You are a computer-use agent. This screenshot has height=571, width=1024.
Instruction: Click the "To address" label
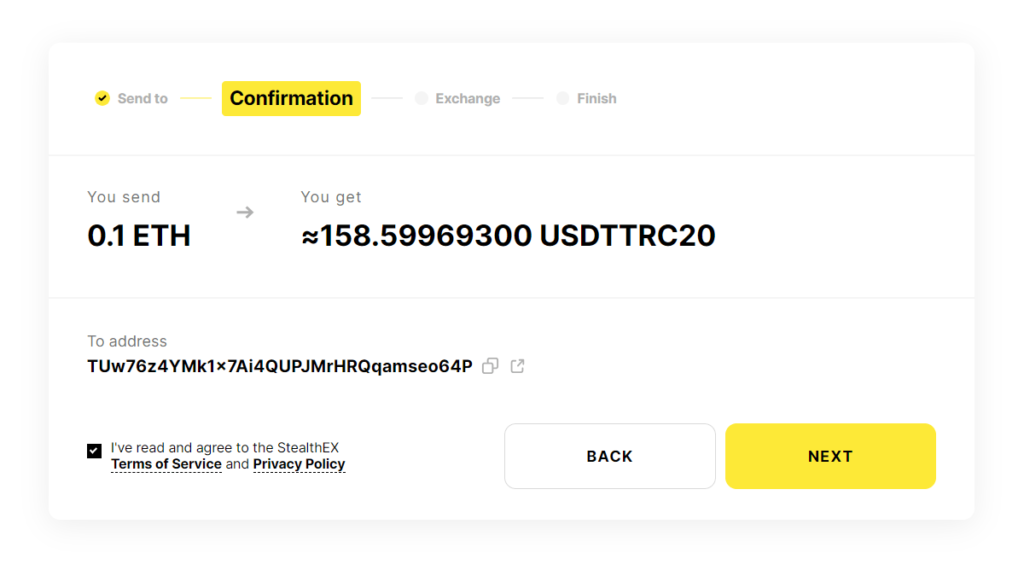(127, 341)
